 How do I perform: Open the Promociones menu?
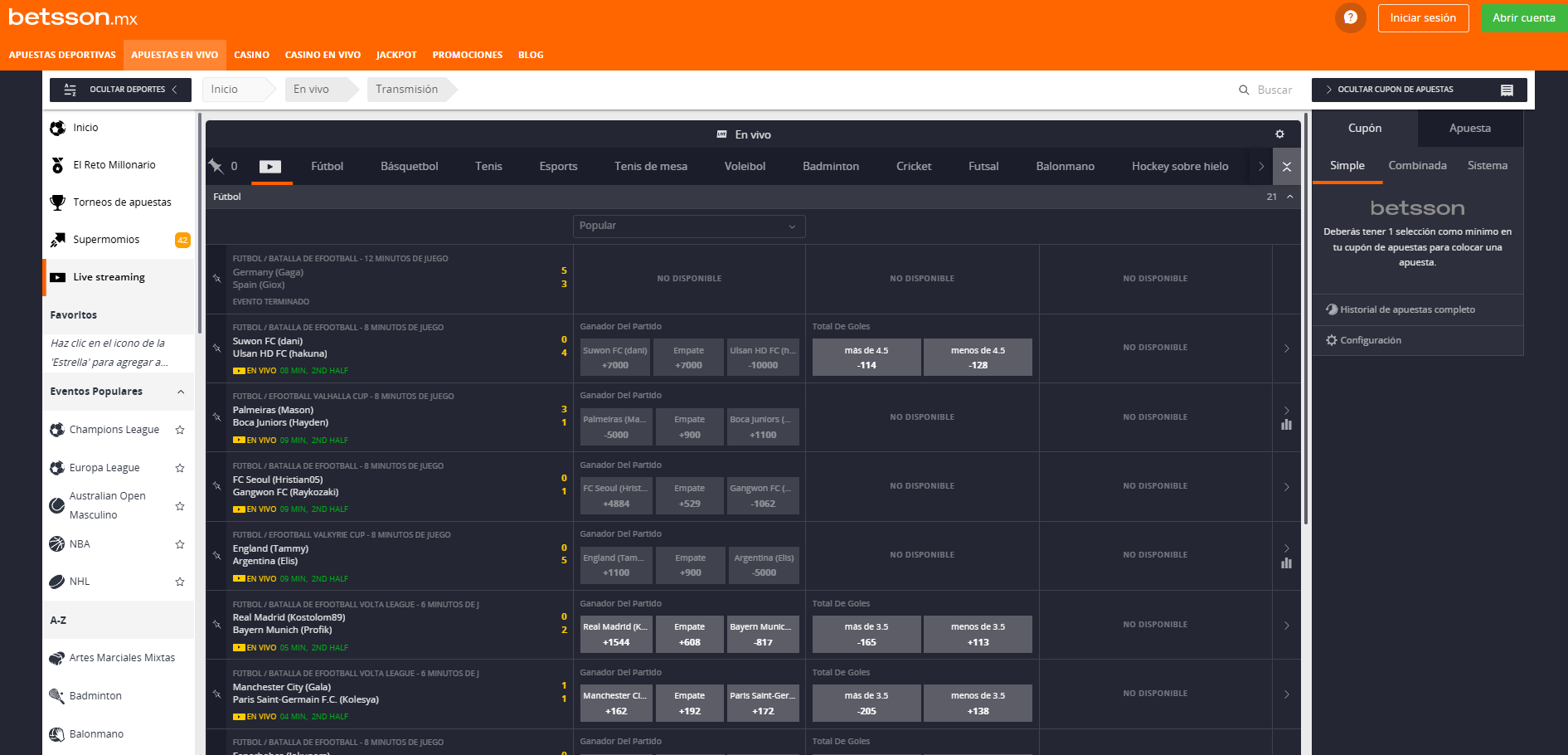(467, 55)
